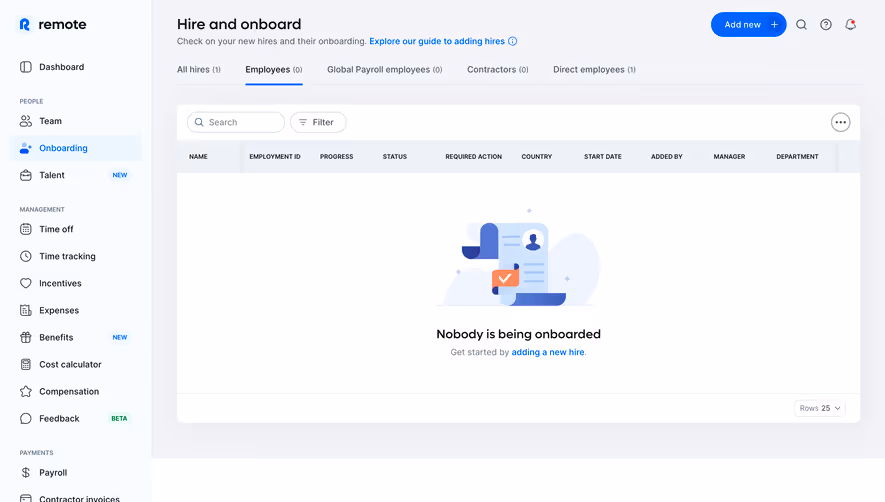
Task: Click the REQUIRED ACTION column header
Action: point(474,156)
